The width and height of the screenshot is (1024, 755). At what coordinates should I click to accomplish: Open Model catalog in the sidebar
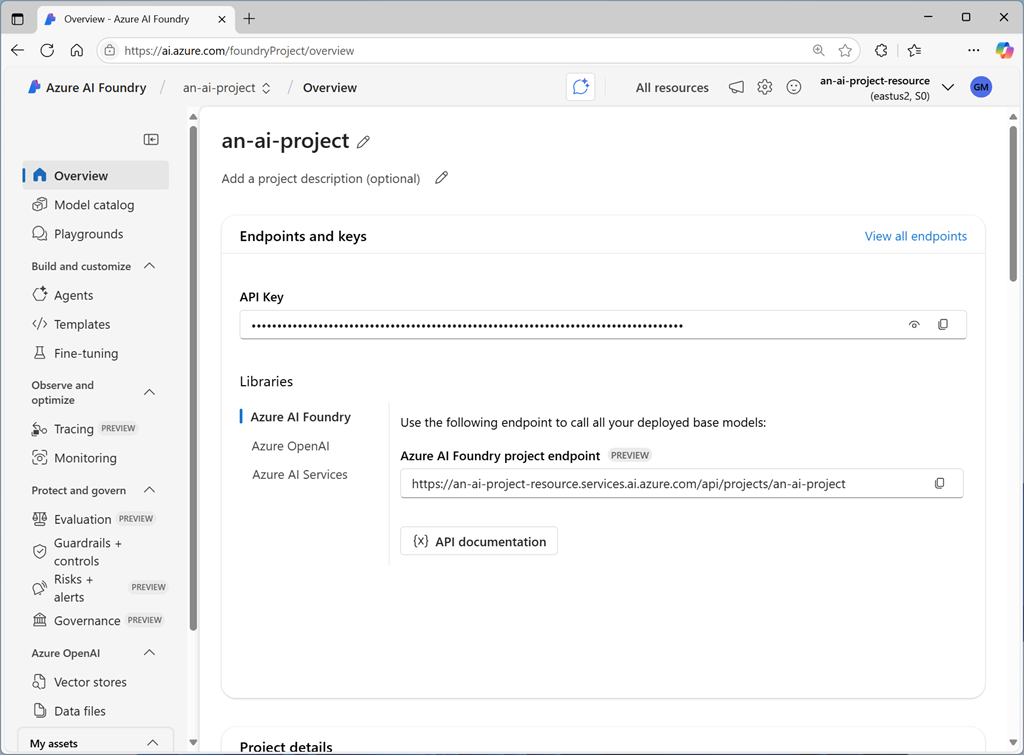[96, 205]
